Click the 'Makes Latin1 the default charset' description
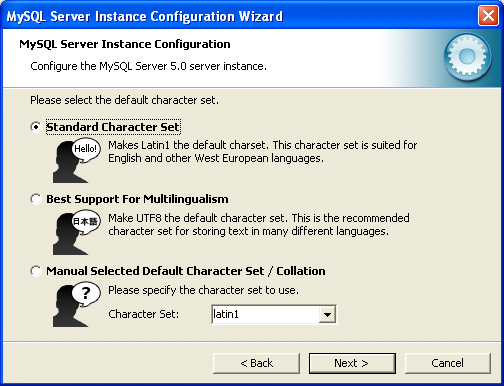This screenshot has width=504, height=386. coord(263,152)
